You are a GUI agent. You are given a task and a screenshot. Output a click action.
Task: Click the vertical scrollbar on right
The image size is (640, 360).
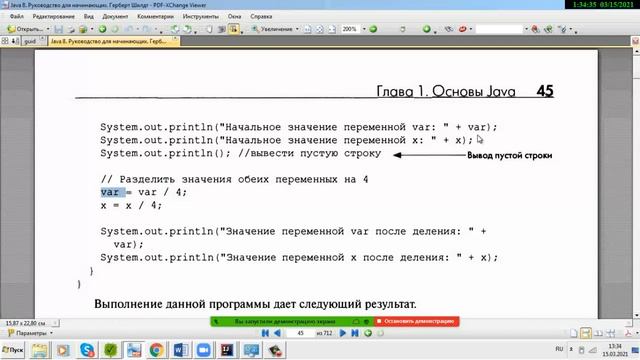click(636, 182)
